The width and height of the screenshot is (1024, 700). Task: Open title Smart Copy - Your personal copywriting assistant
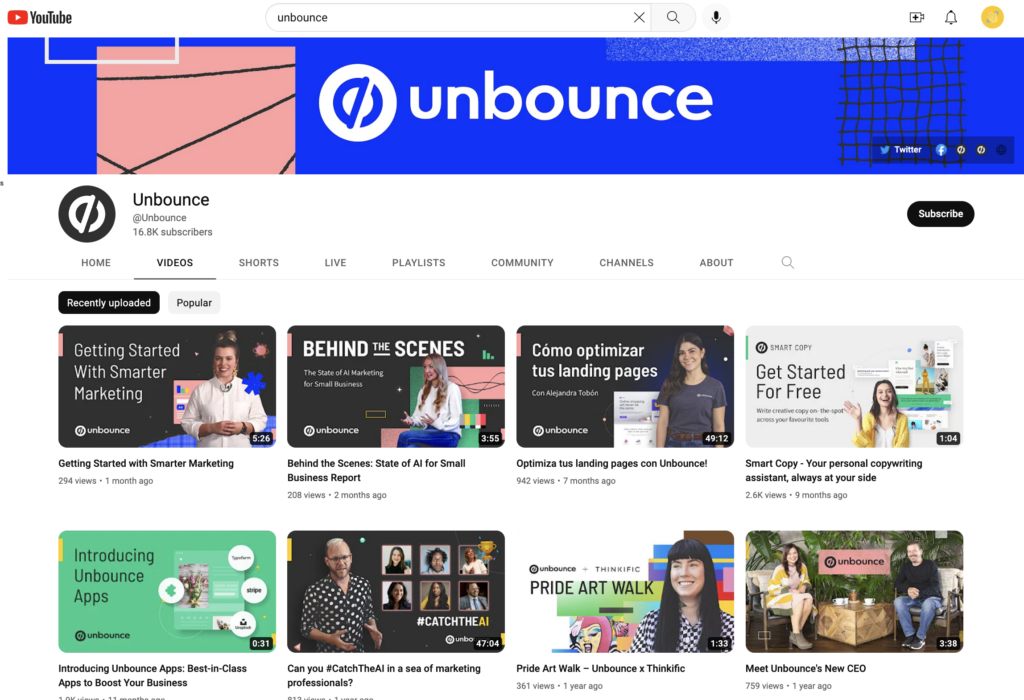[834, 470]
